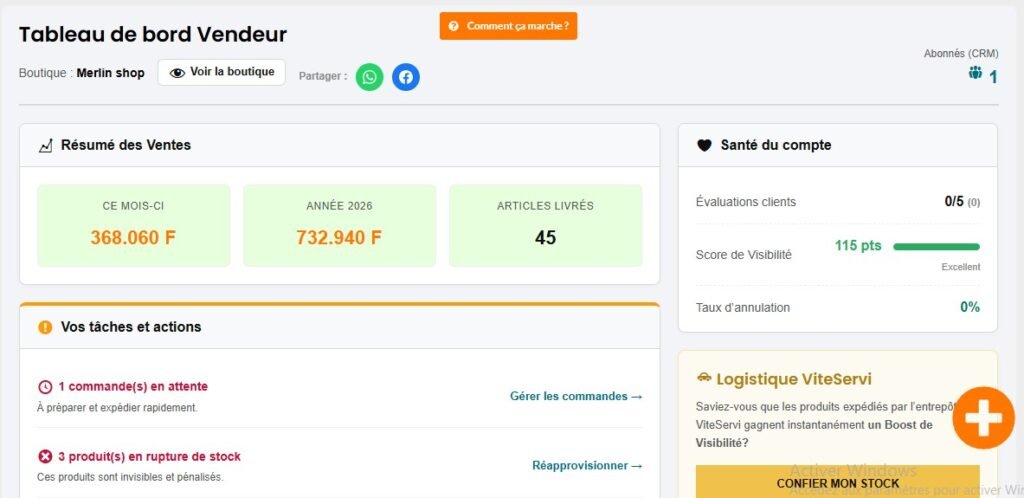The width and height of the screenshot is (1024, 498).
Task: Click the green Score de Visibilité progress bar
Action: point(936,247)
